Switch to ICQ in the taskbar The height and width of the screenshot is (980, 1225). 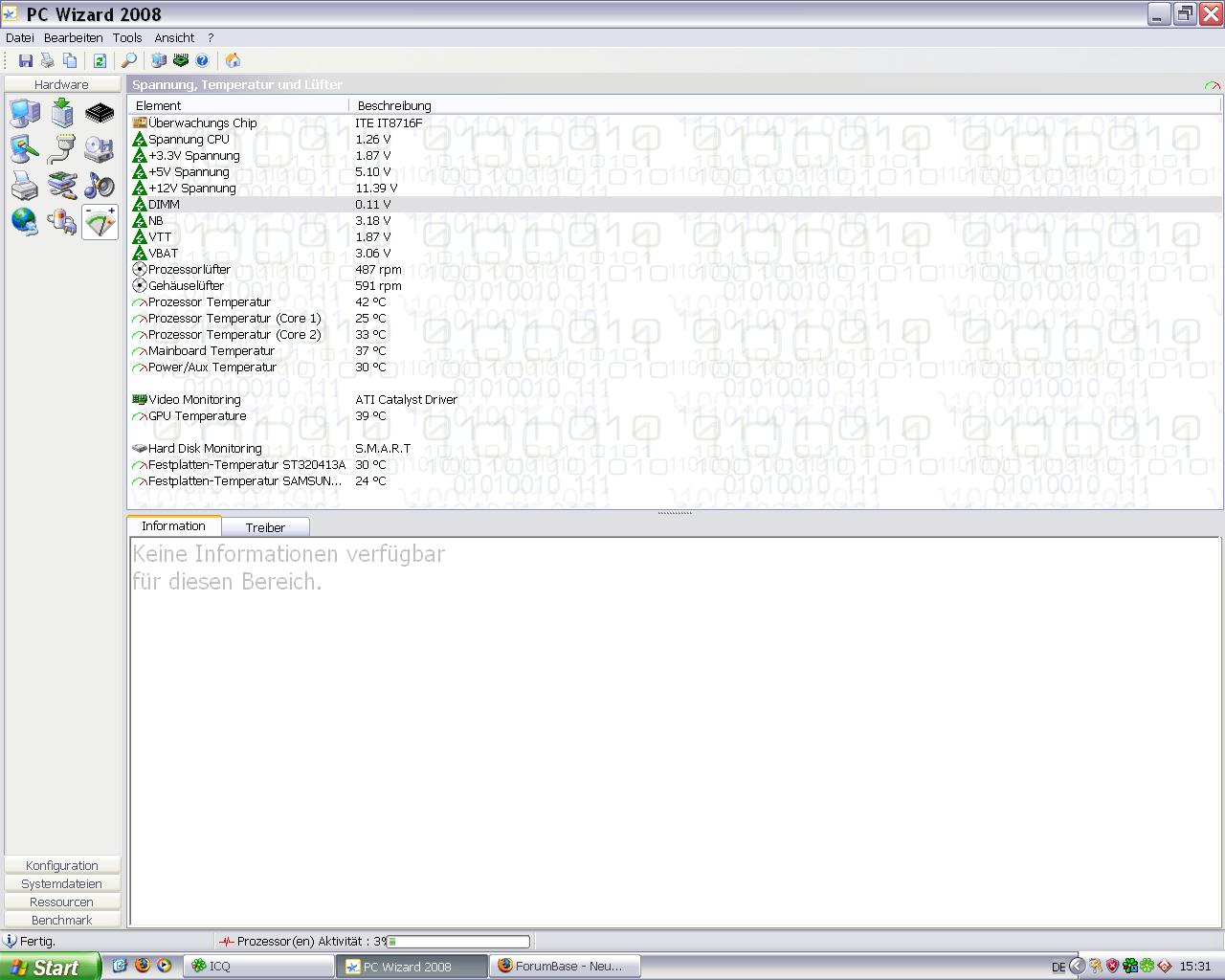point(259,967)
